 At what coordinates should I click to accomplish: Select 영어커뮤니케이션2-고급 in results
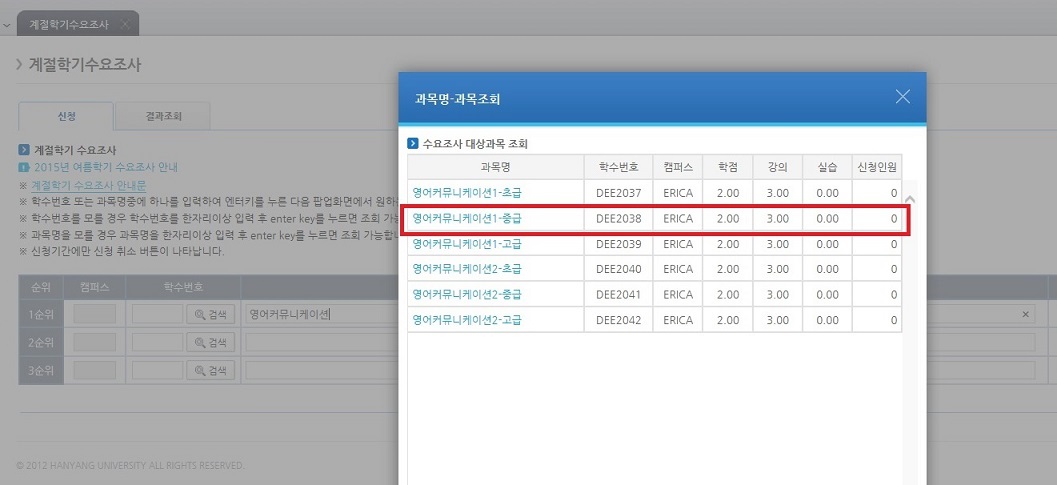click(x=467, y=320)
